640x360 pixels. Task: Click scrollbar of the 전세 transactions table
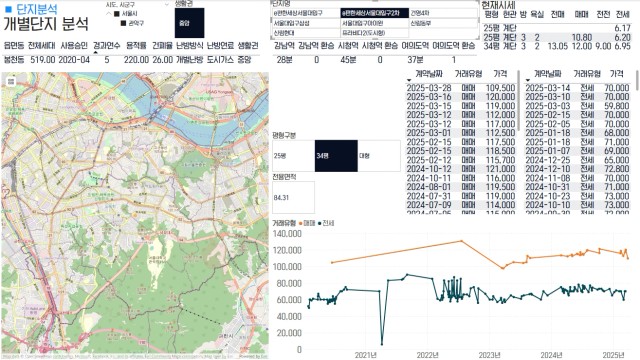pyautogui.click(x=637, y=80)
